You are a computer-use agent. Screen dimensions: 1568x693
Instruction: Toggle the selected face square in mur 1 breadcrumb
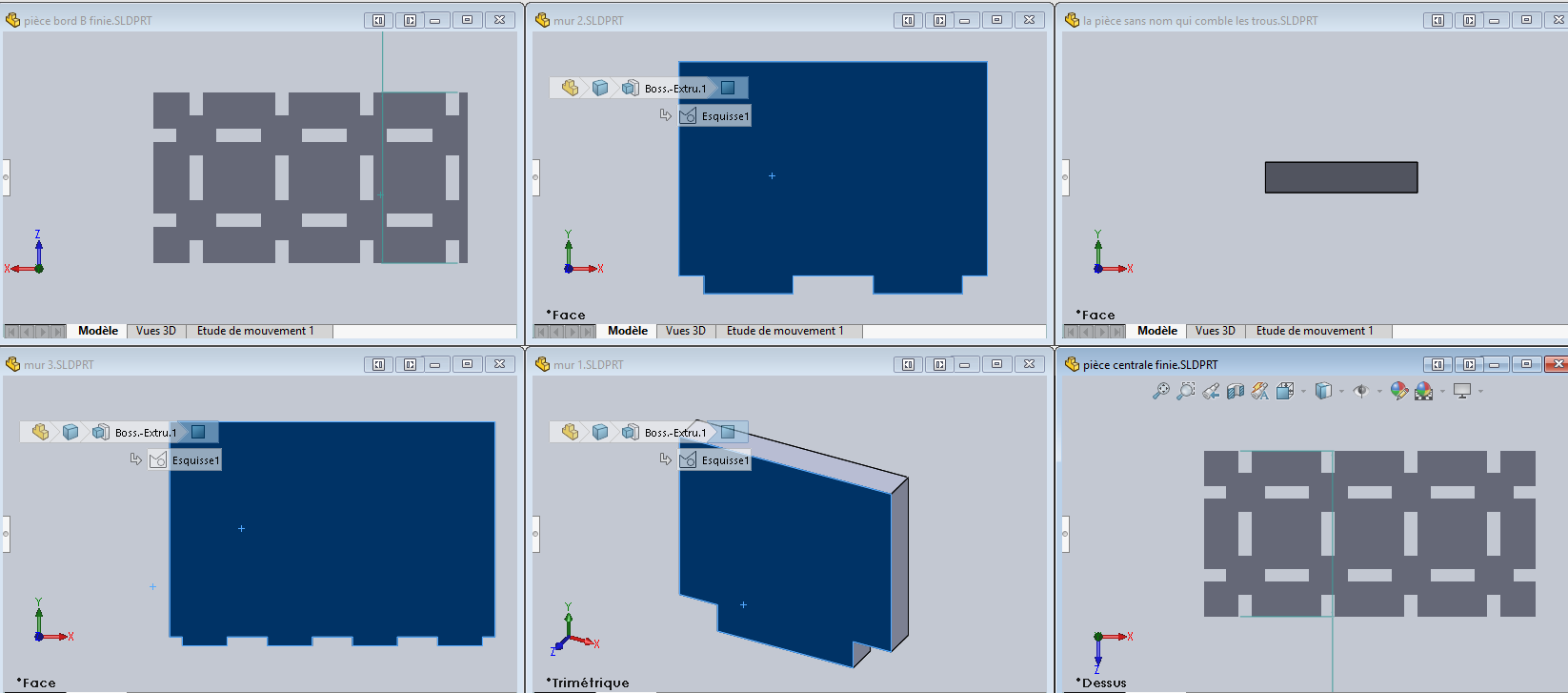tap(728, 433)
